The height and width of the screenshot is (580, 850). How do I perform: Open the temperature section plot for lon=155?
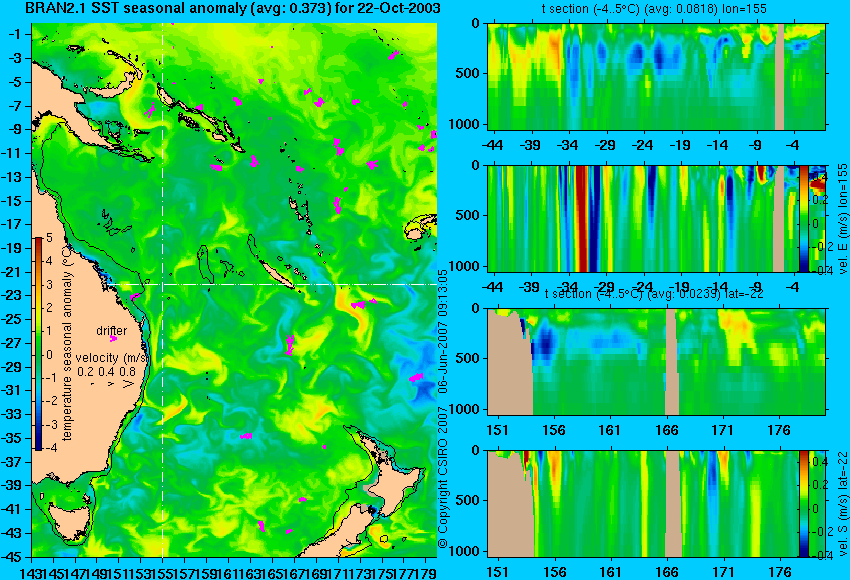656,76
